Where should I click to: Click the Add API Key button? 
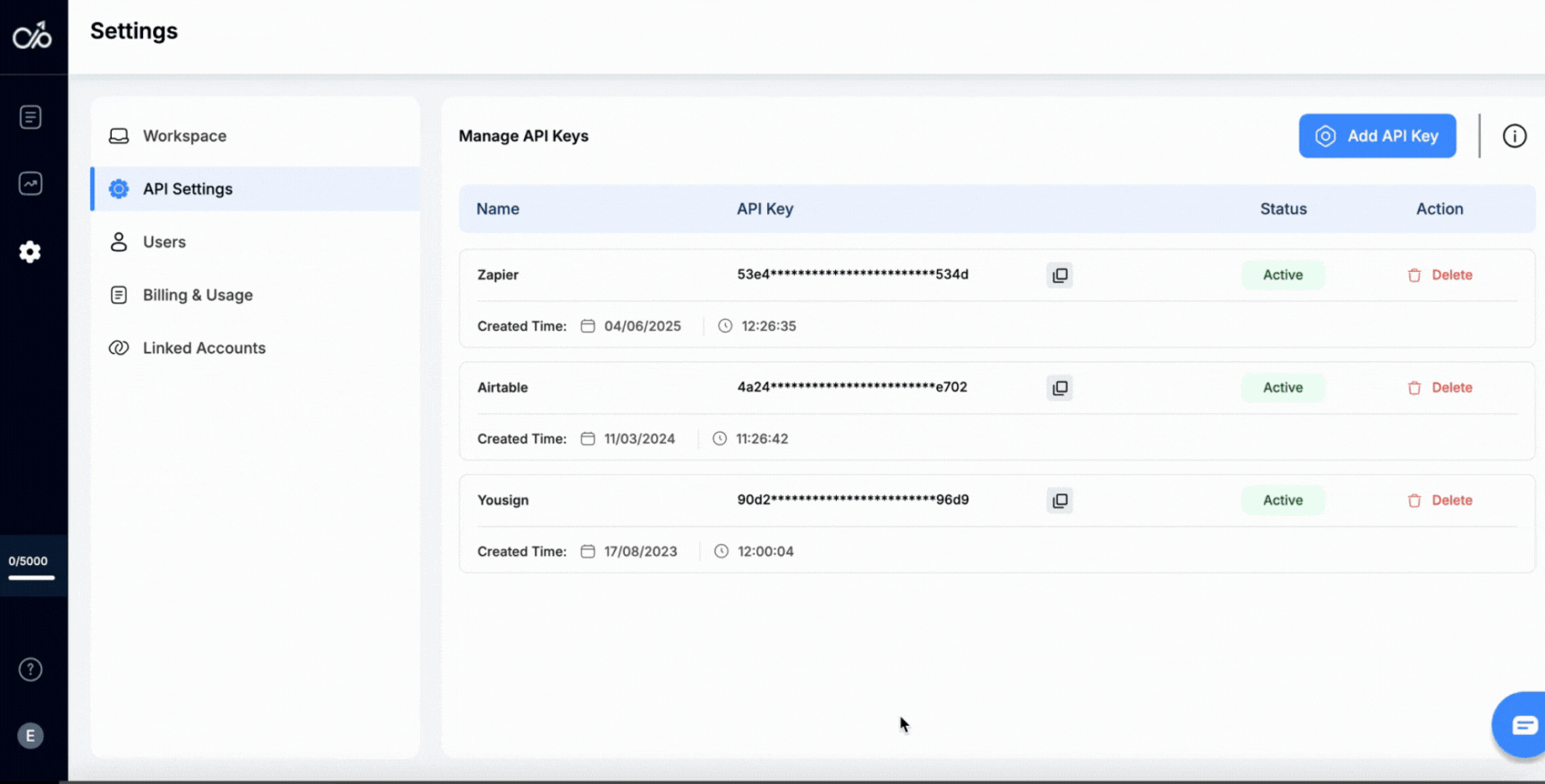click(1377, 136)
